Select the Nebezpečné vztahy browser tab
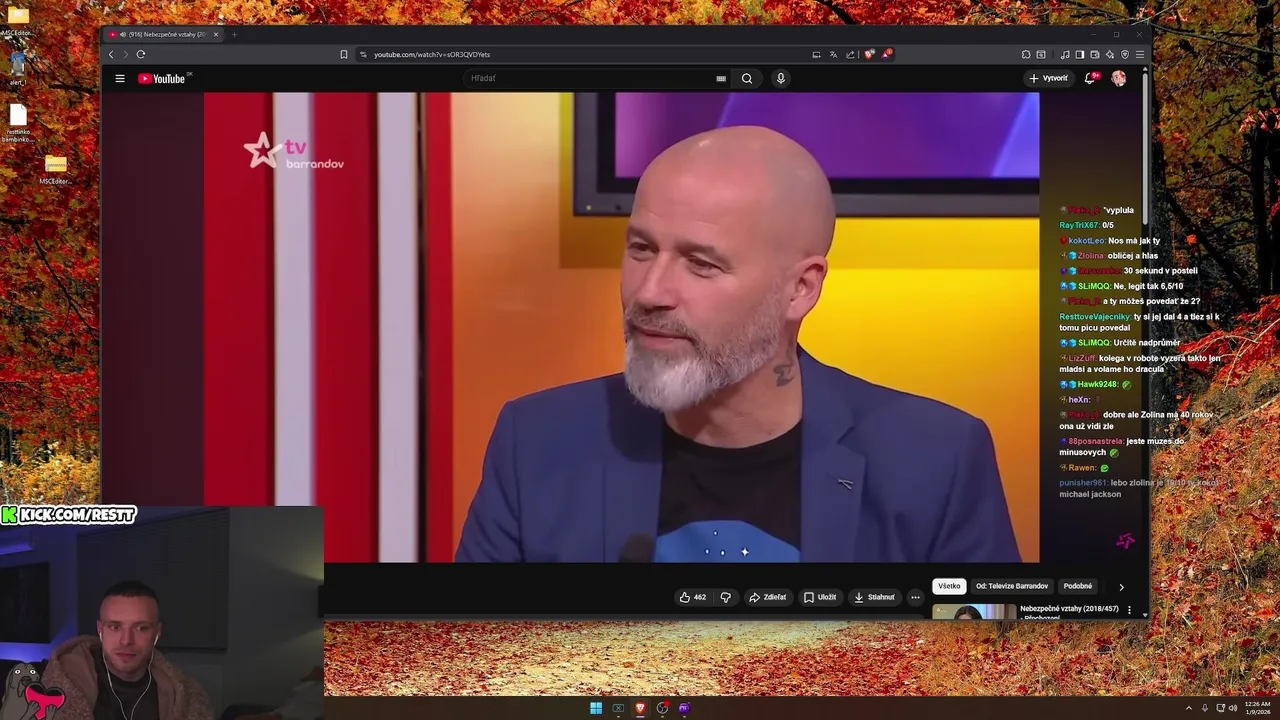The width and height of the screenshot is (1280, 720). pos(165,34)
